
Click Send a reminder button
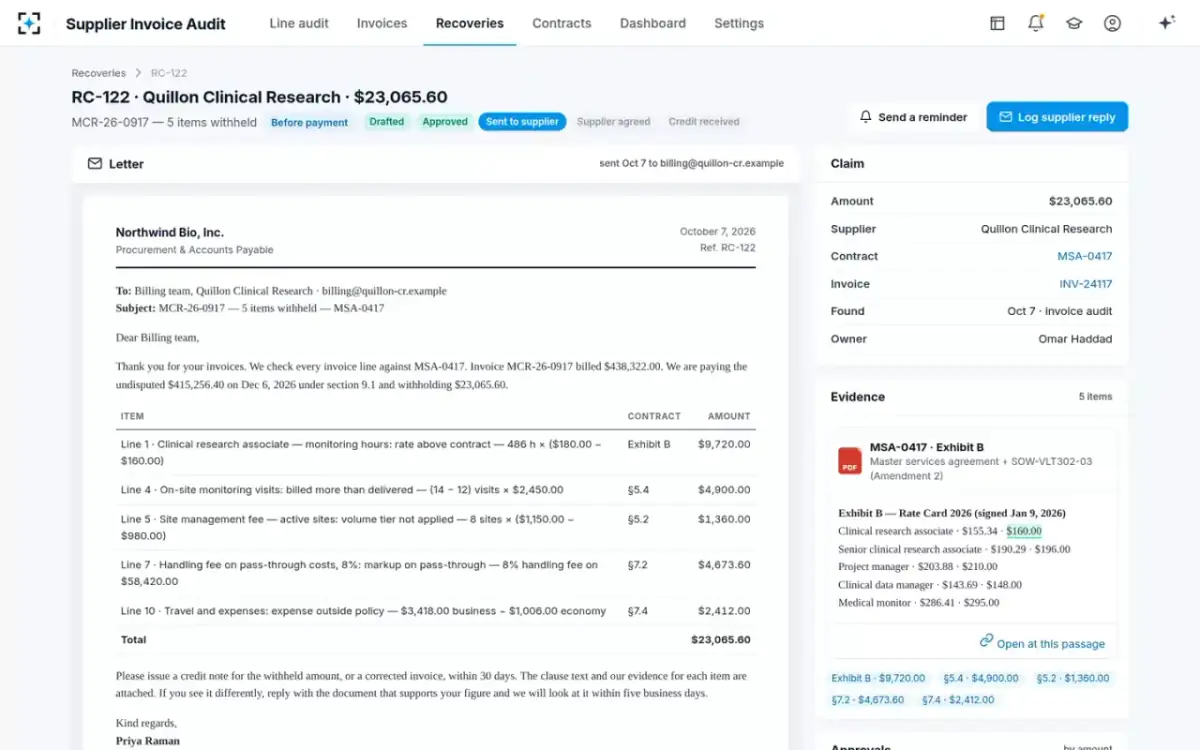coord(913,117)
